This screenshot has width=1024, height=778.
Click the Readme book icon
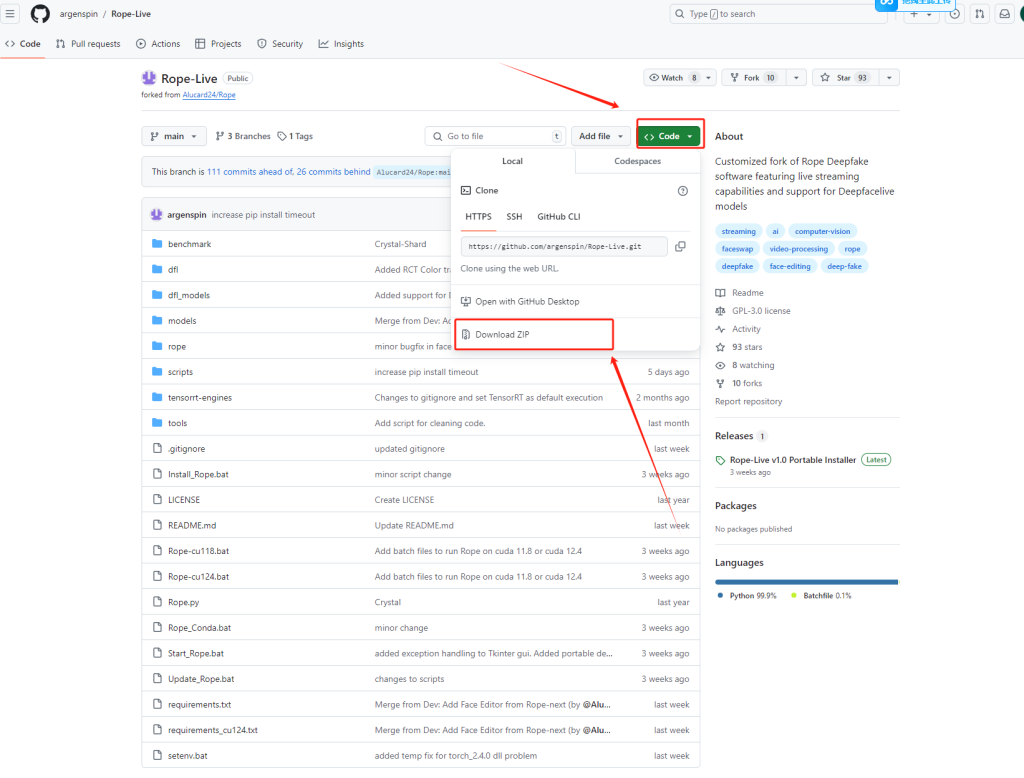(x=720, y=293)
